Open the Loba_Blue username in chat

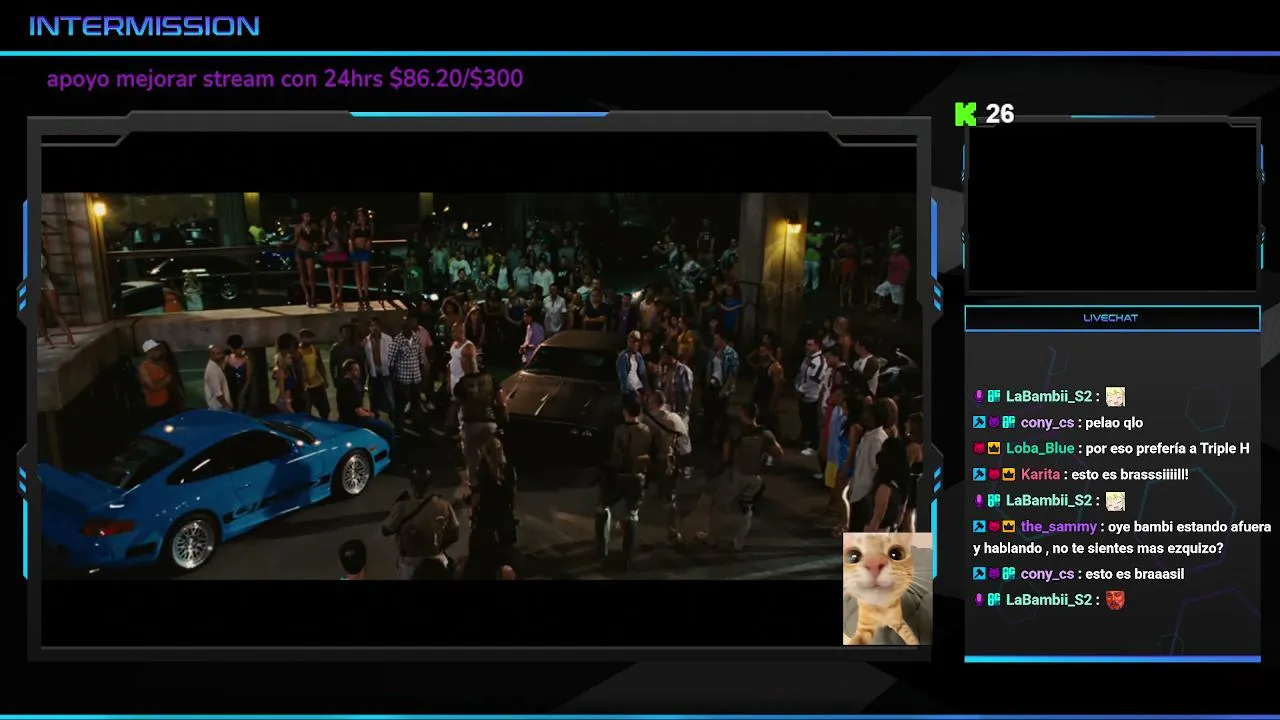pyautogui.click(x=1040, y=449)
